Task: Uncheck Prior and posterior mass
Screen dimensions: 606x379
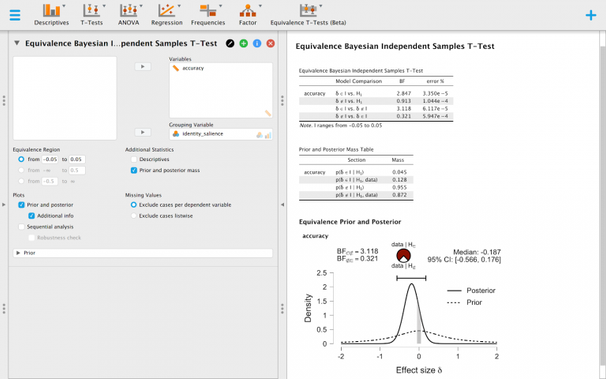Action: [134, 170]
